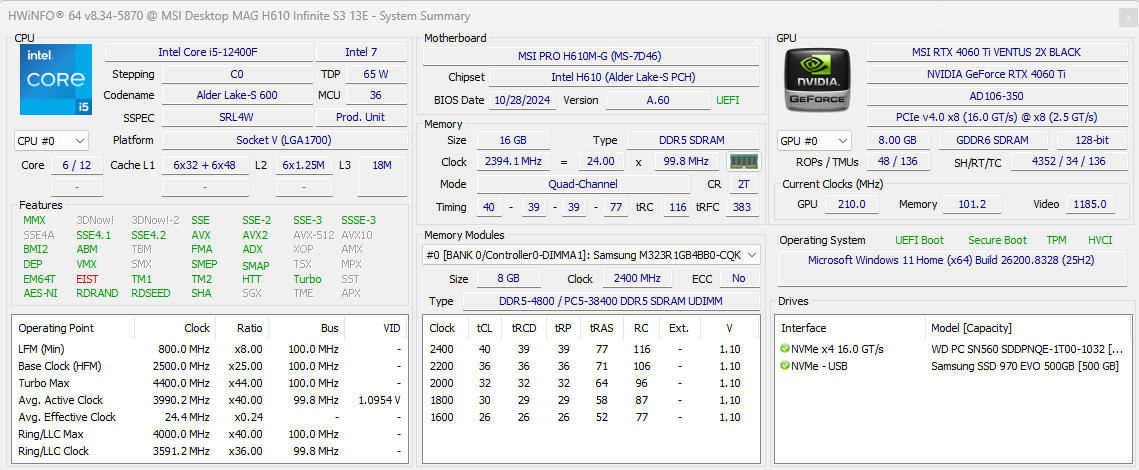This screenshot has width=1139, height=470.
Task: Select the BIOS date 10/28/2024 field
Action: (523, 100)
